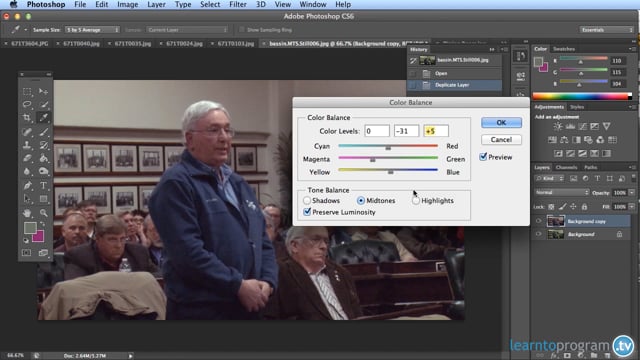The width and height of the screenshot is (640, 360).
Task: Add a Vibrance adjustment layer
Action: coord(607,127)
